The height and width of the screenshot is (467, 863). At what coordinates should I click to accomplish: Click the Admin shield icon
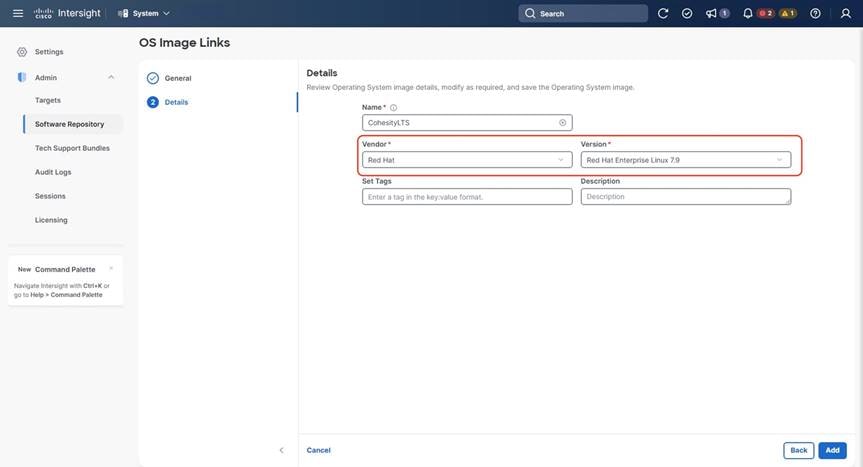21,78
